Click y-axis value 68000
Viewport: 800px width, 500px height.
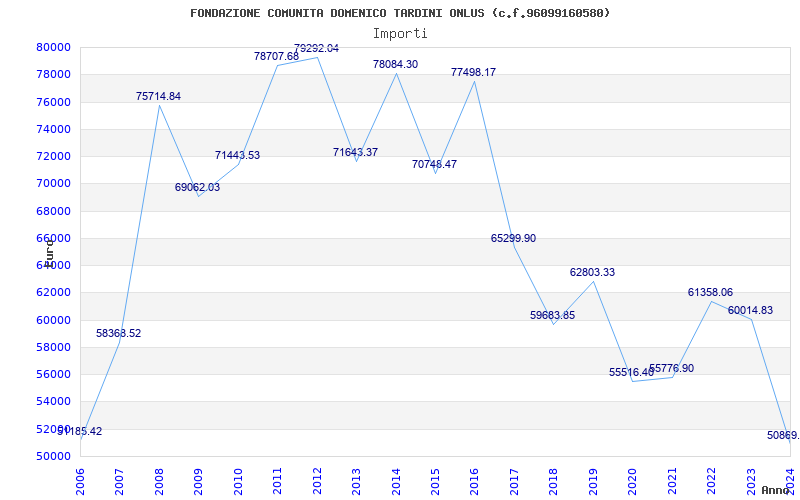click(x=53, y=211)
